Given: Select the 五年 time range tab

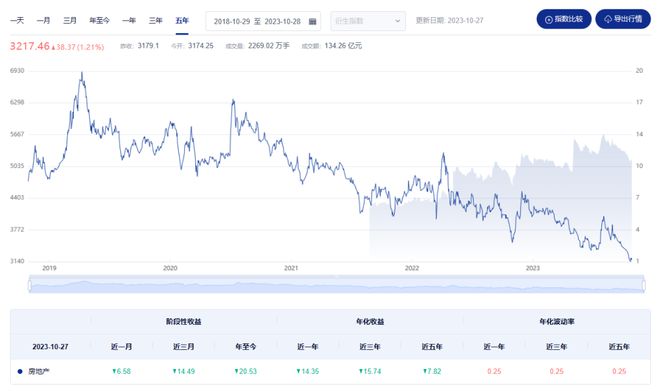Looking at the screenshot, I should point(182,20).
